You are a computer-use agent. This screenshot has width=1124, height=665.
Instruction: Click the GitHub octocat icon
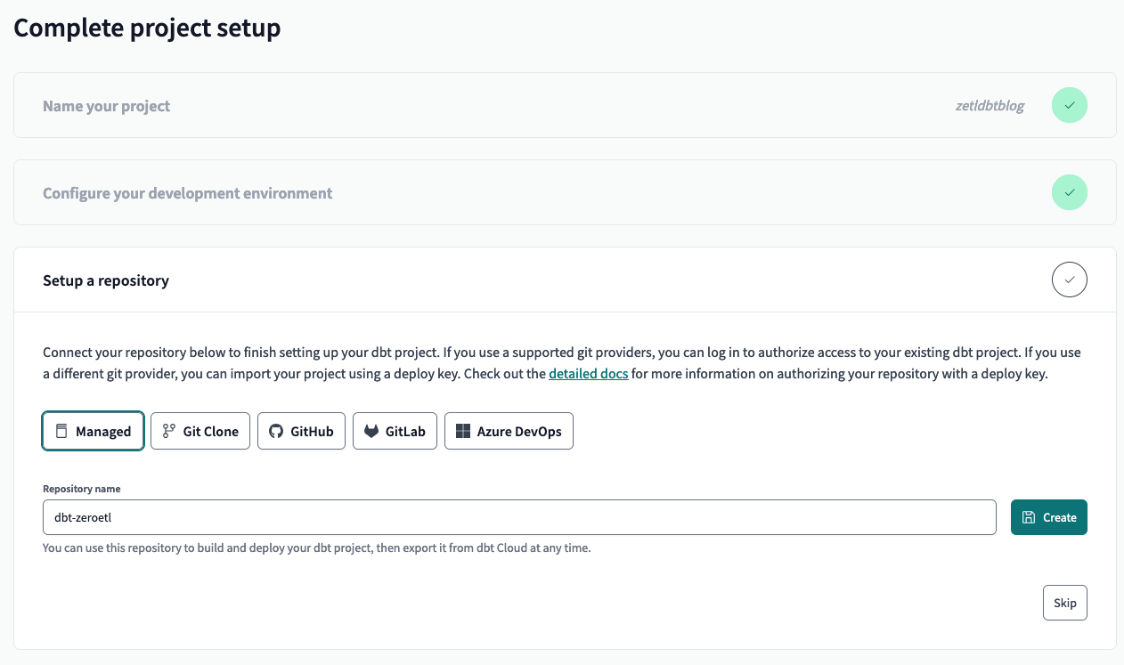276,431
